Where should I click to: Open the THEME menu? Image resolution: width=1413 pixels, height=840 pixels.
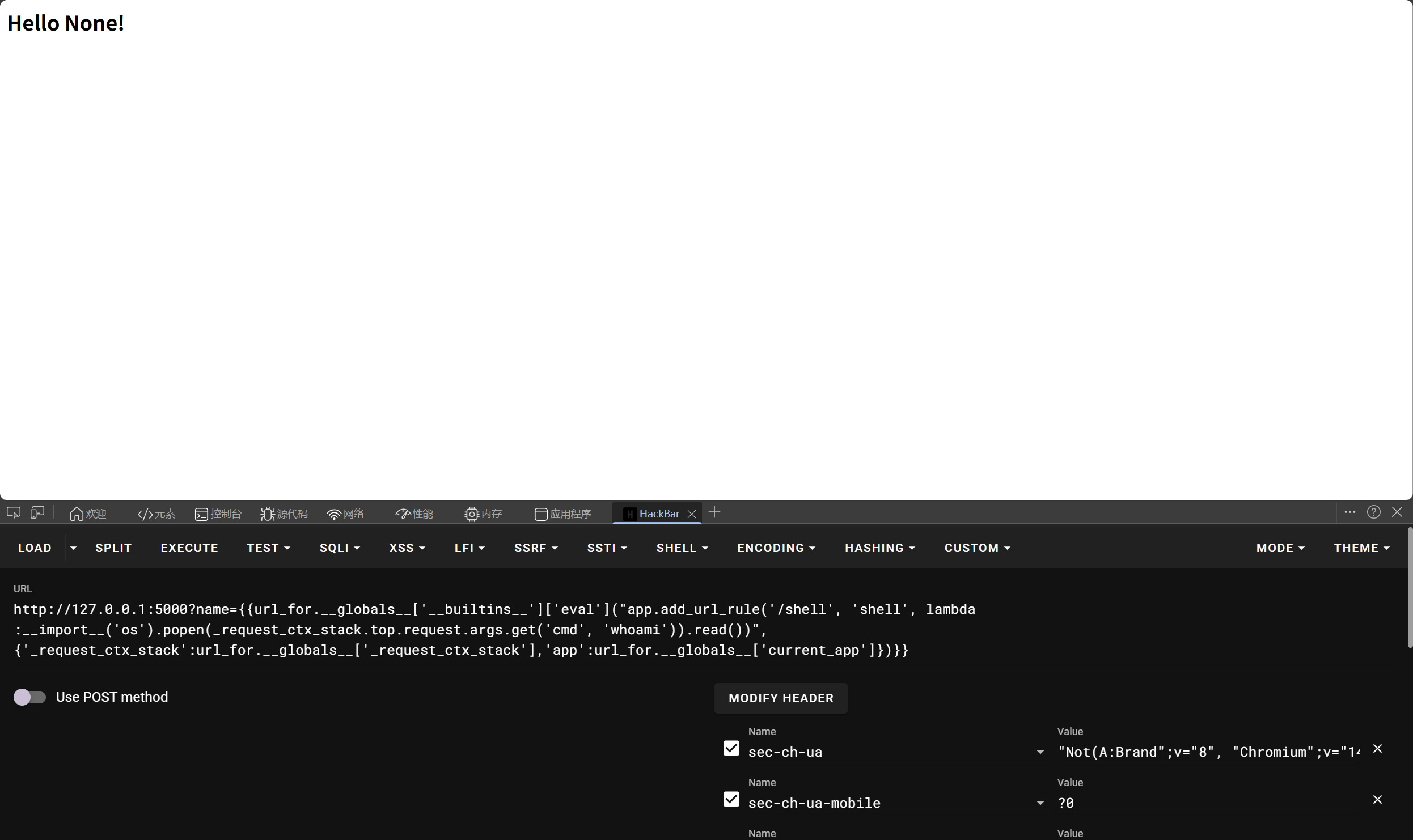[x=1361, y=548]
